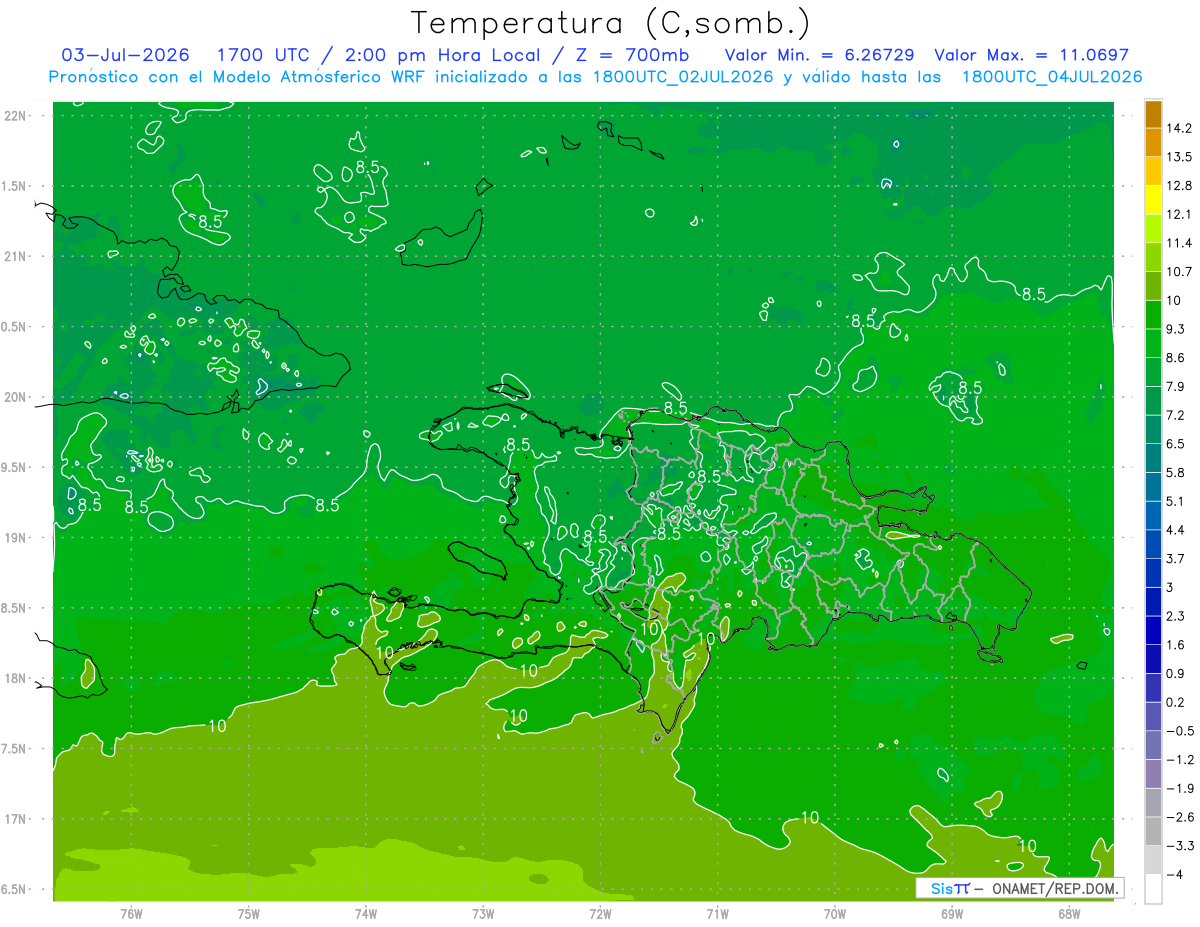1200x927 pixels.
Task: Click the 21N latitude axis label
Action: (17, 256)
